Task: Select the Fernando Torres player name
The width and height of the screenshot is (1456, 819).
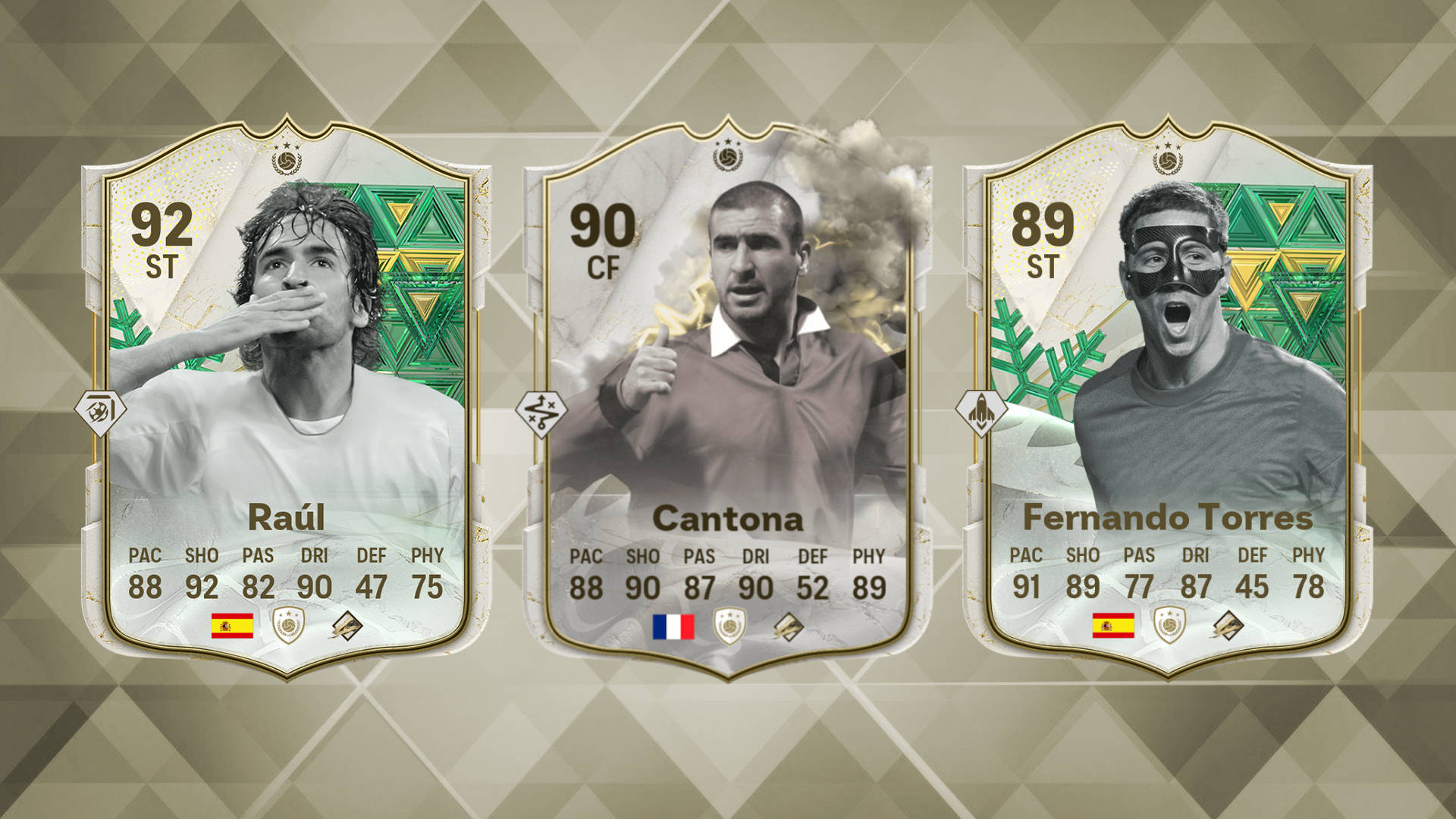Action: [x=1168, y=518]
